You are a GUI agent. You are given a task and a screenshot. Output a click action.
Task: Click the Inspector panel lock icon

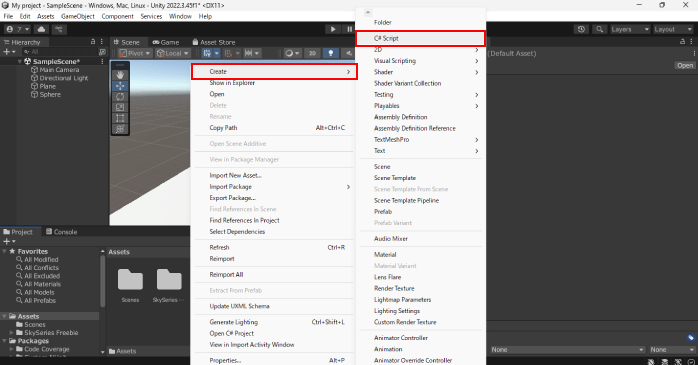click(x=682, y=41)
